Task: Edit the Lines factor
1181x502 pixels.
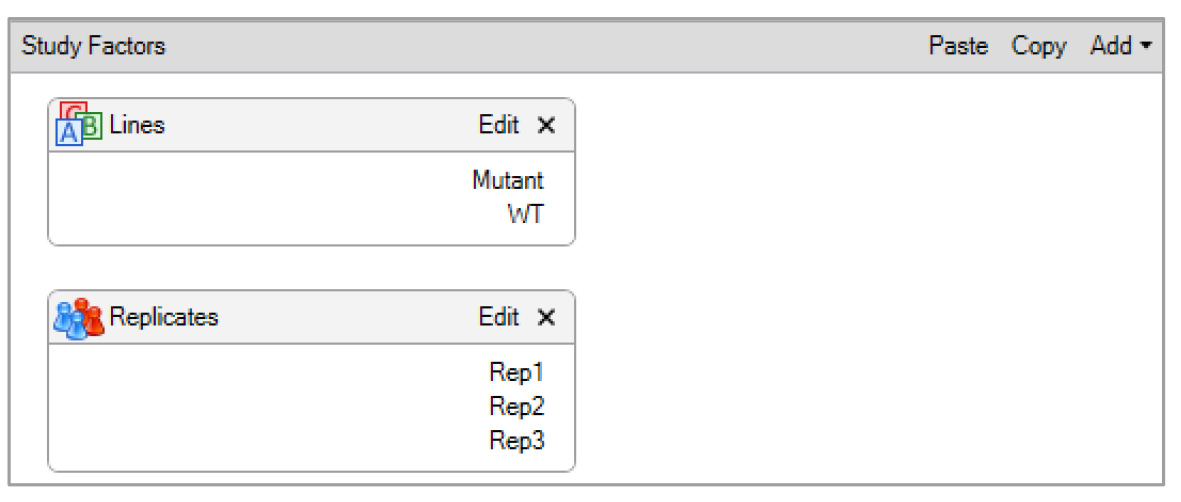Action: point(499,125)
